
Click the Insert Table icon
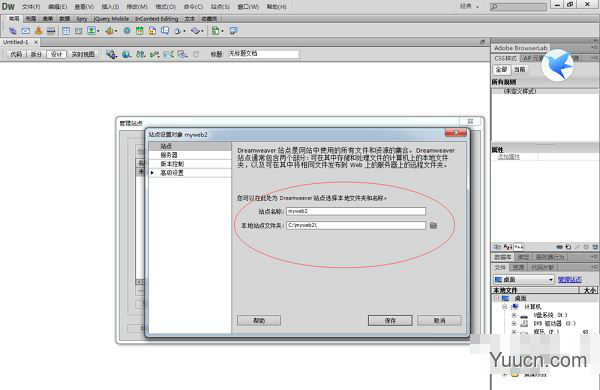click(66, 31)
